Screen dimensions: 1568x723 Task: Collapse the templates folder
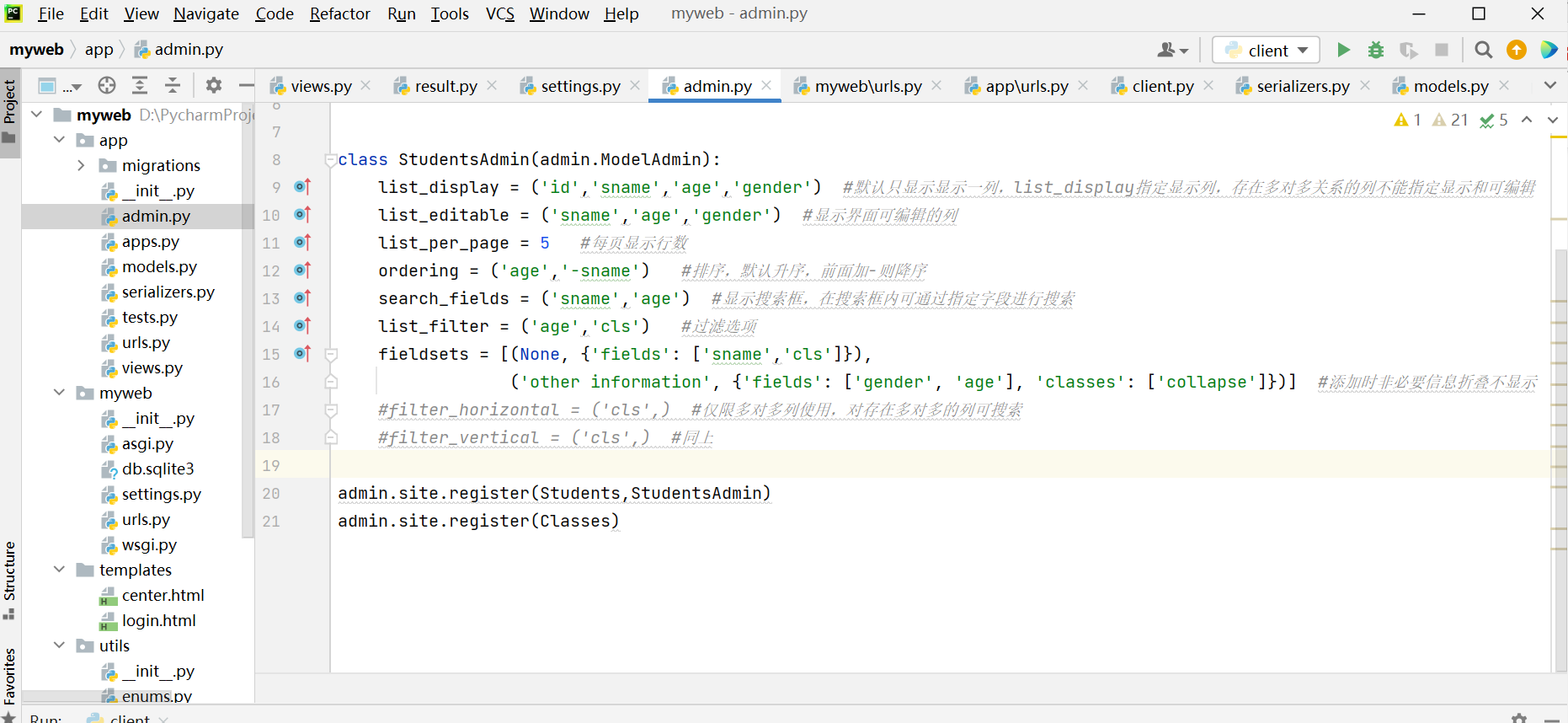pos(59,570)
